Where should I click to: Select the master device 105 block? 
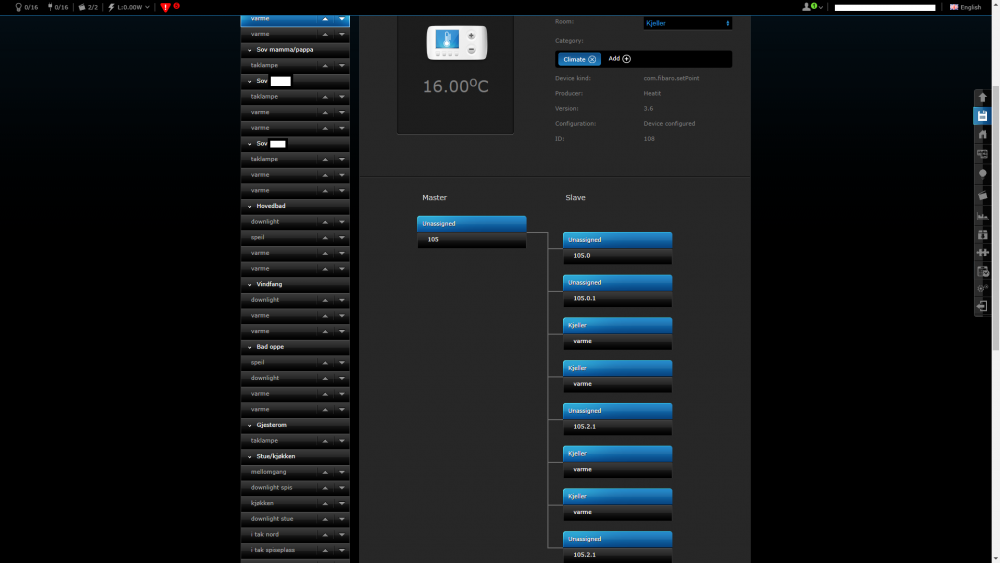click(x=471, y=239)
